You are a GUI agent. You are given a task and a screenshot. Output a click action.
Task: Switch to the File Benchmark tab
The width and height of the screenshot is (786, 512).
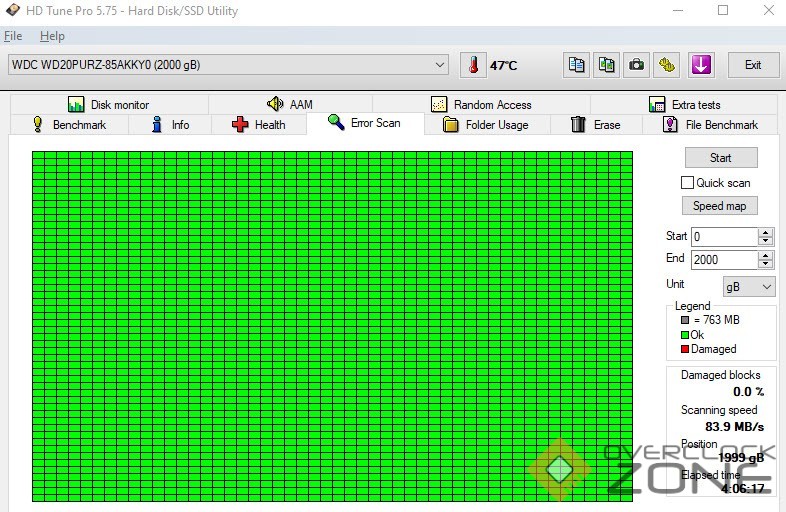pos(710,124)
